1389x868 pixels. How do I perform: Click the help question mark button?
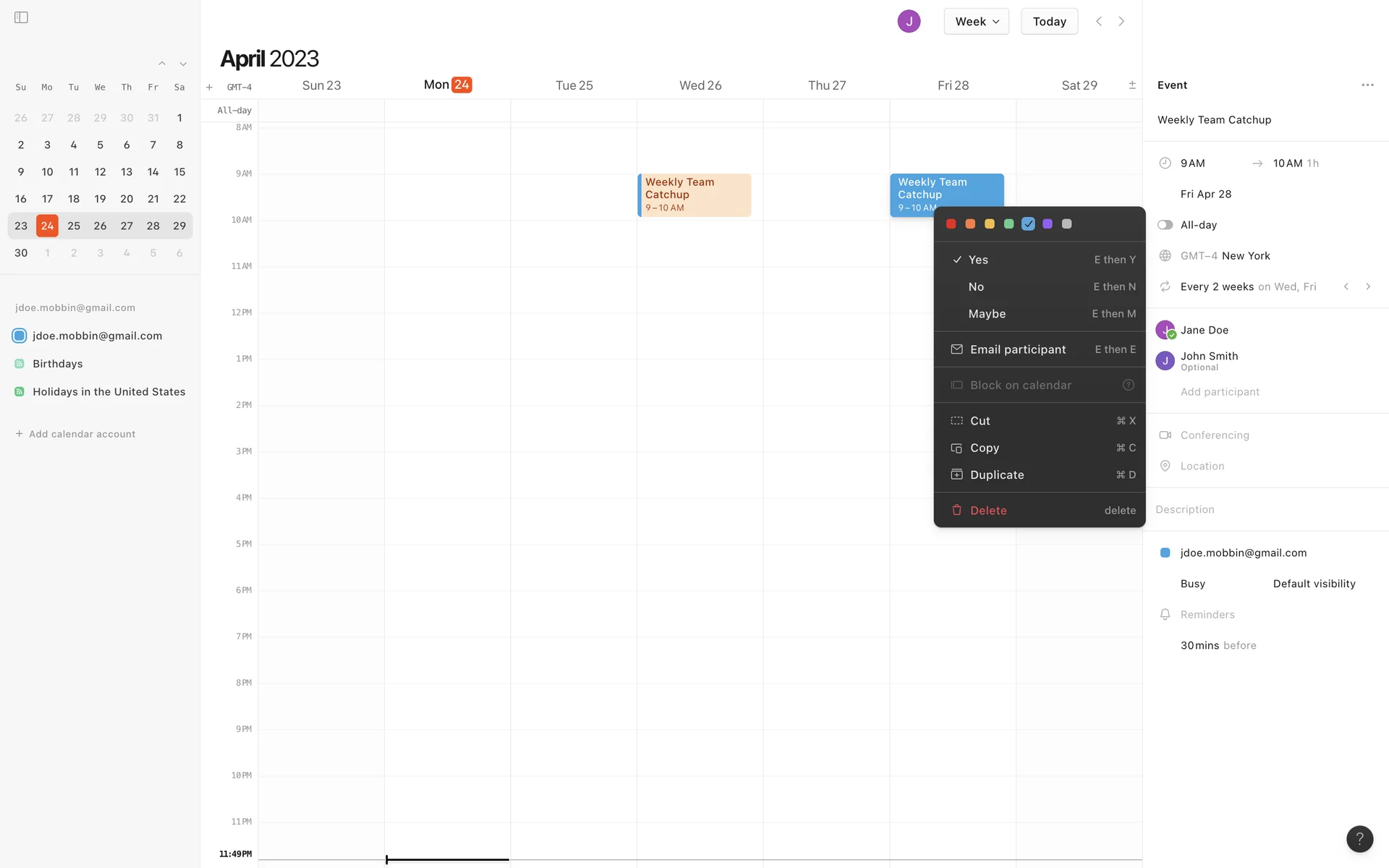(1359, 838)
